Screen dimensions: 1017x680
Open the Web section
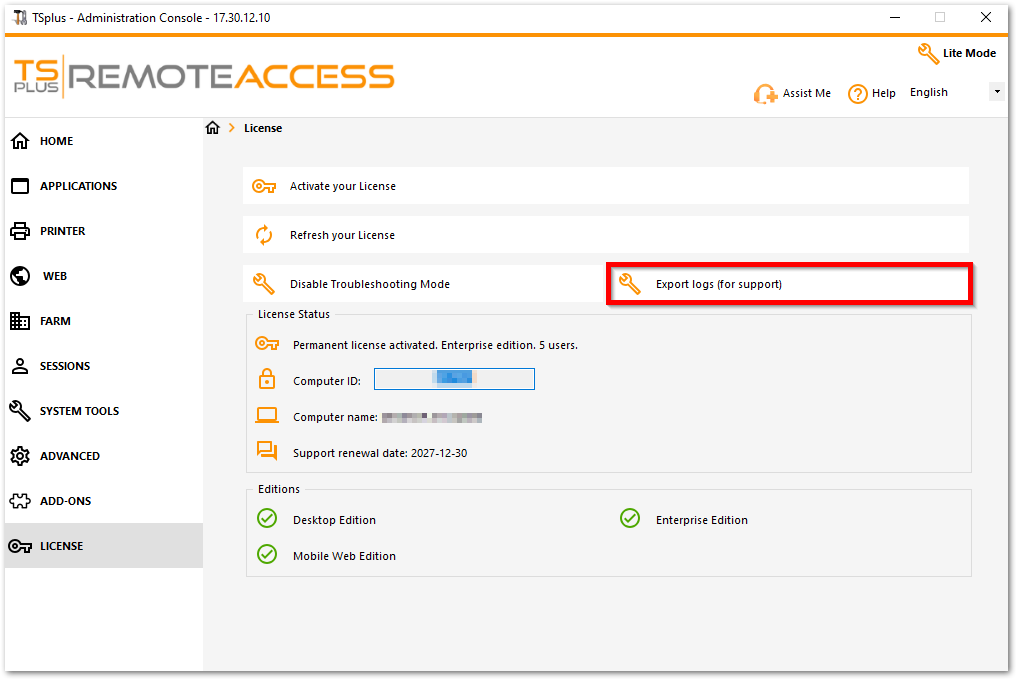(55, 276)
